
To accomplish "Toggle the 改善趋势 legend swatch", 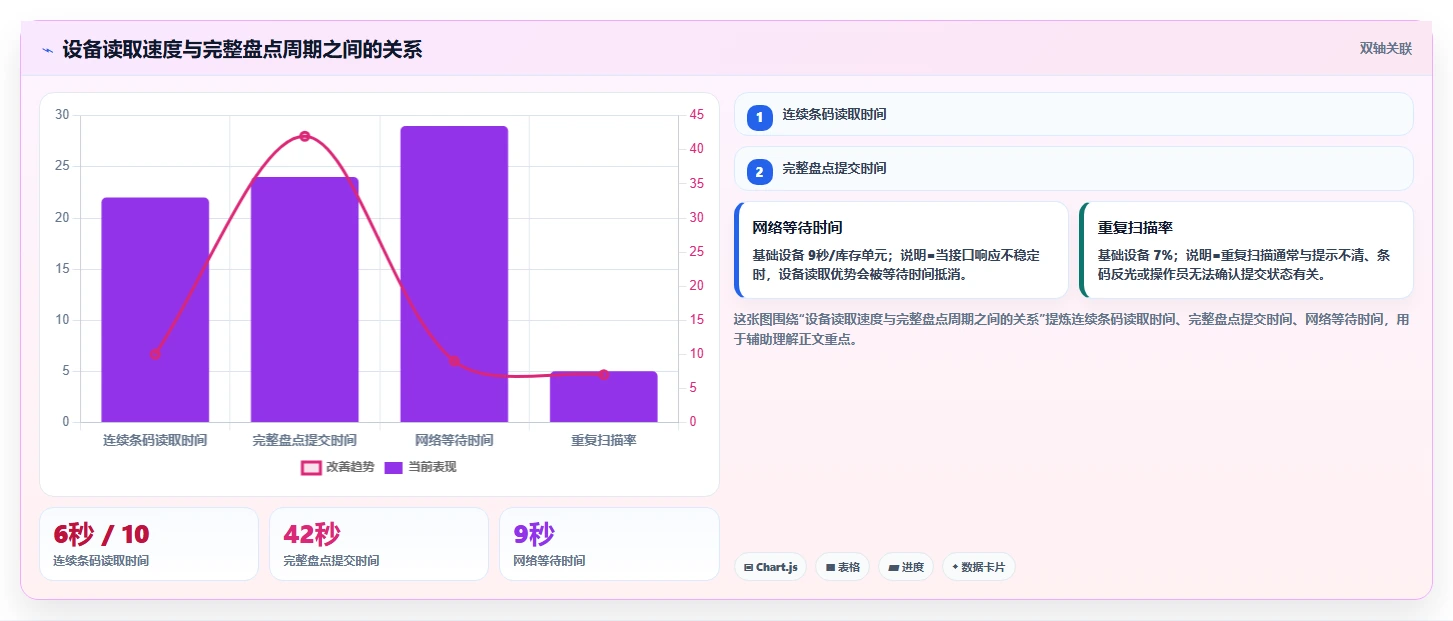I will coord(311,467).
